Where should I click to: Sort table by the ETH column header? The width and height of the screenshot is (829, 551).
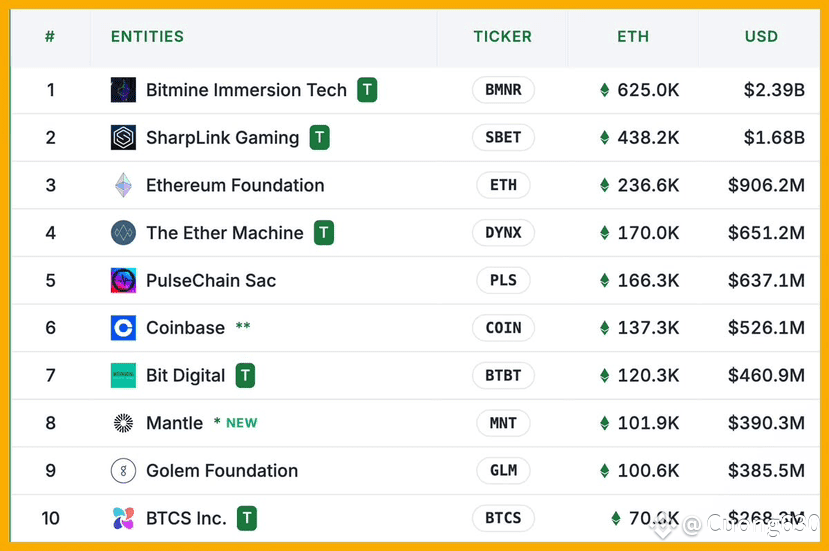pos(633,36)
